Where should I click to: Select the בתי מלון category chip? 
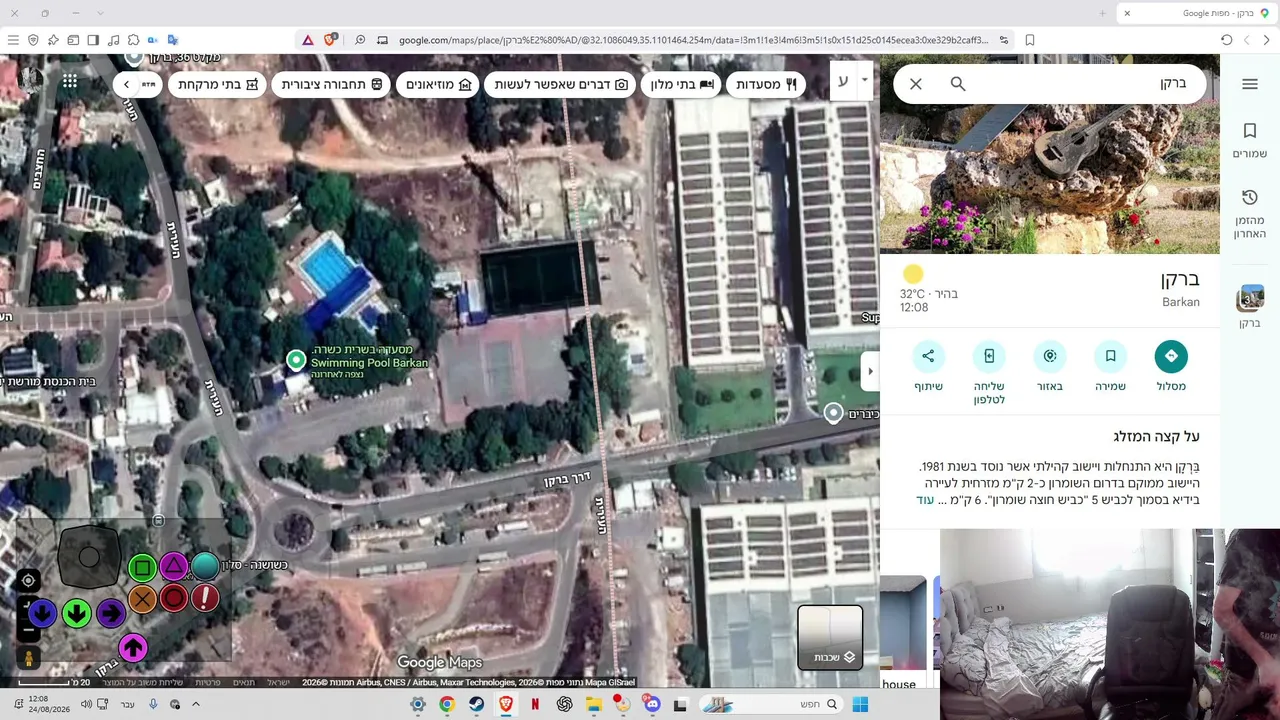point(682,84)
